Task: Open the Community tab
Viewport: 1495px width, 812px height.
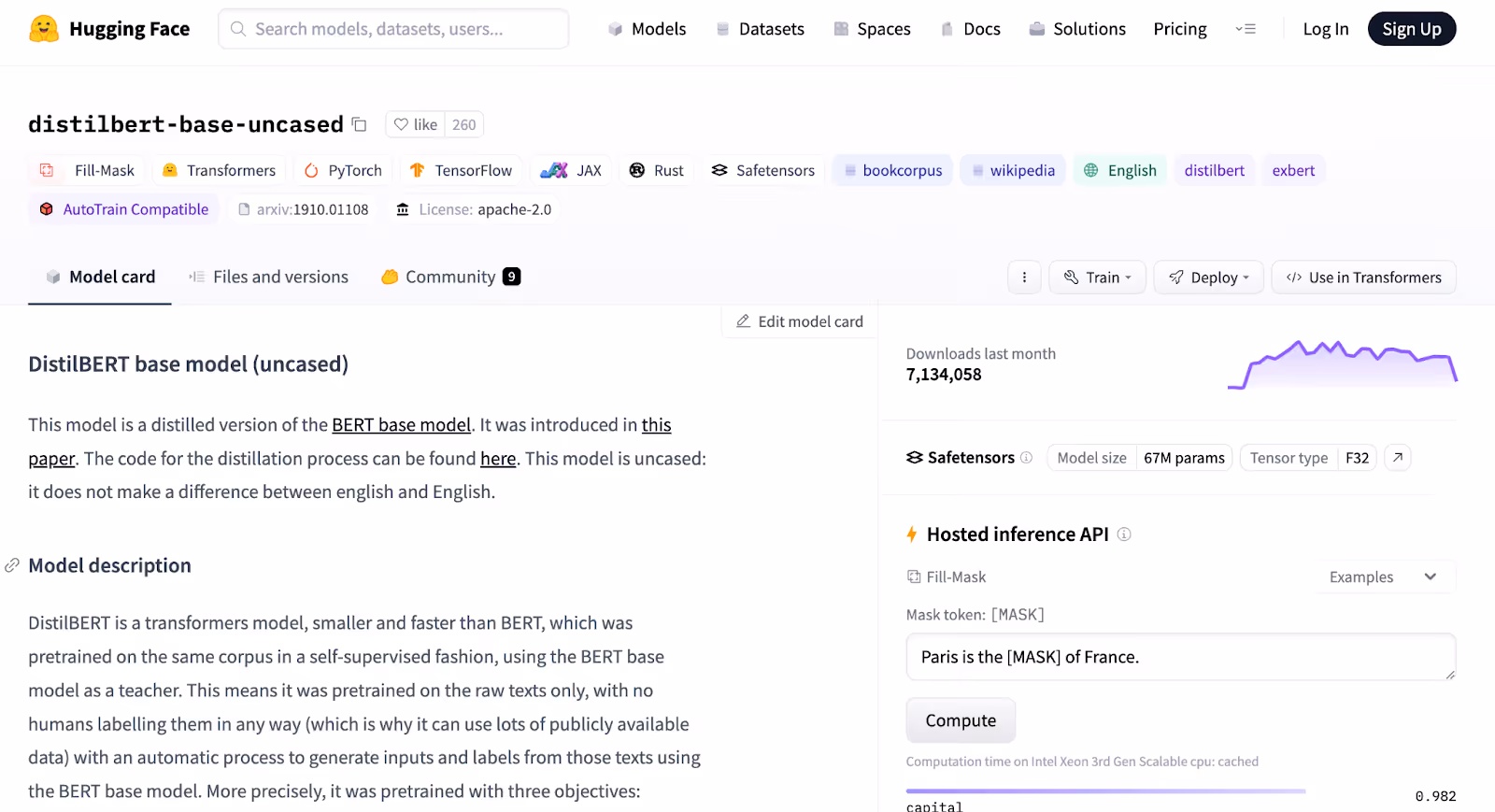Action: click(x=450, y=277)
